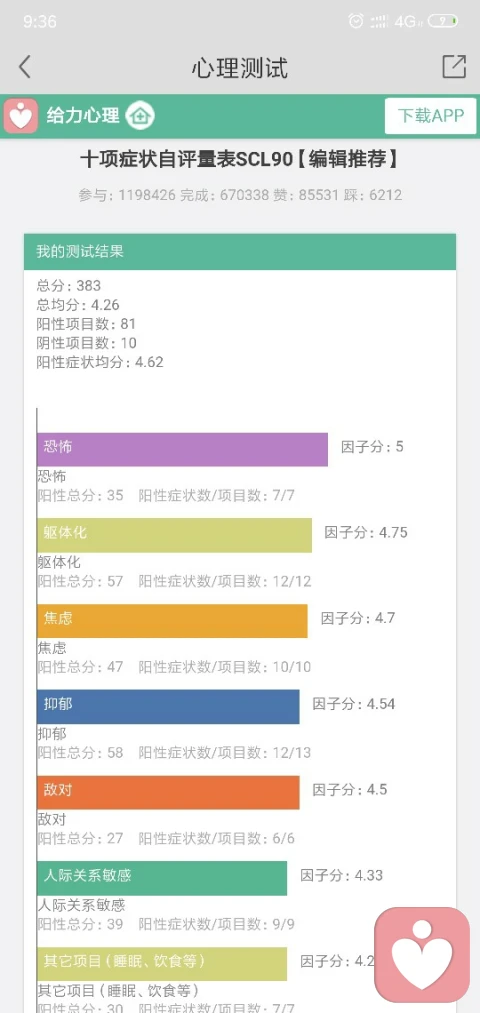Image resolution: width=480 pixels, height=1013 pixels.
Task: Tap the 心理测试 page title
Action: tap(240, 67)
